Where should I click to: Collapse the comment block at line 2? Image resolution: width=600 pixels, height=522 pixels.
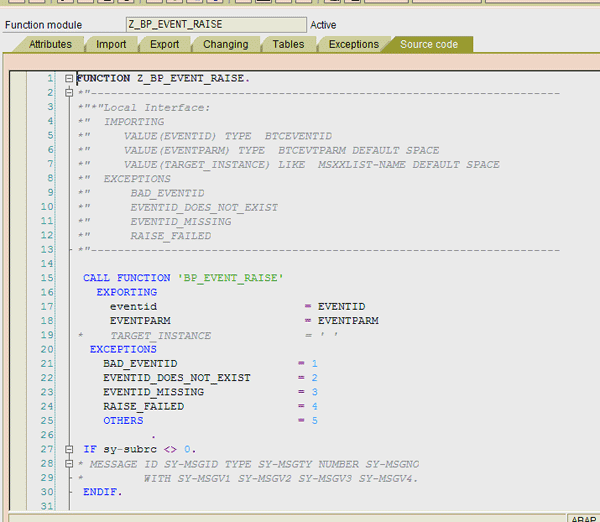coord(68,93)
